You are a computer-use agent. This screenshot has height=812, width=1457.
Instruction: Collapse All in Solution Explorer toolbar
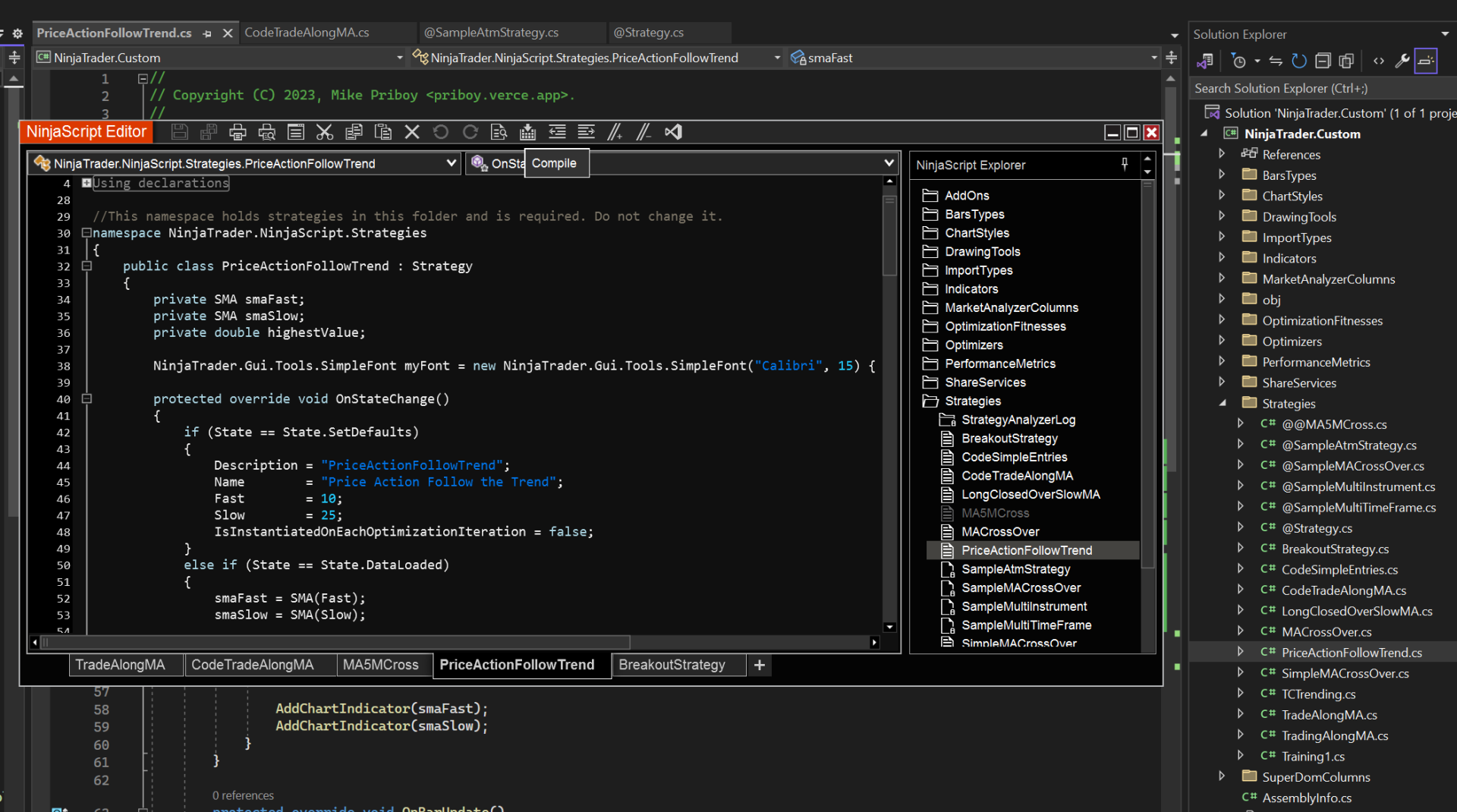tap(1323, 61)
